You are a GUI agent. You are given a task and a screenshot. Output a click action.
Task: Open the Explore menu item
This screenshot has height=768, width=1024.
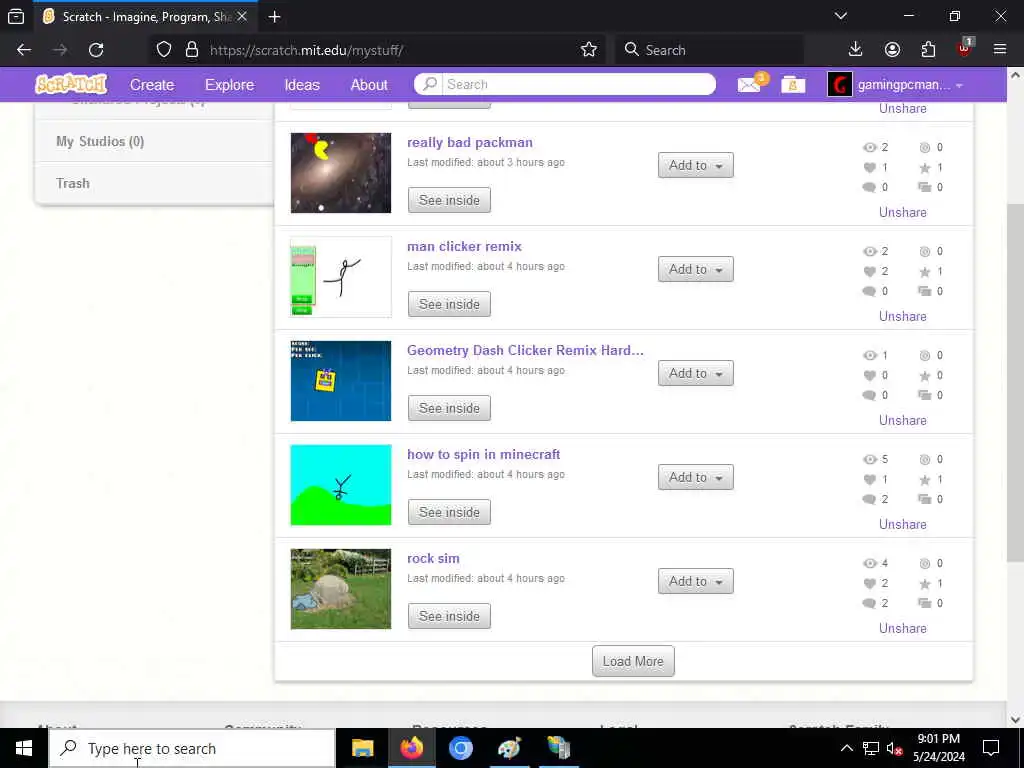tap(229, 85)
